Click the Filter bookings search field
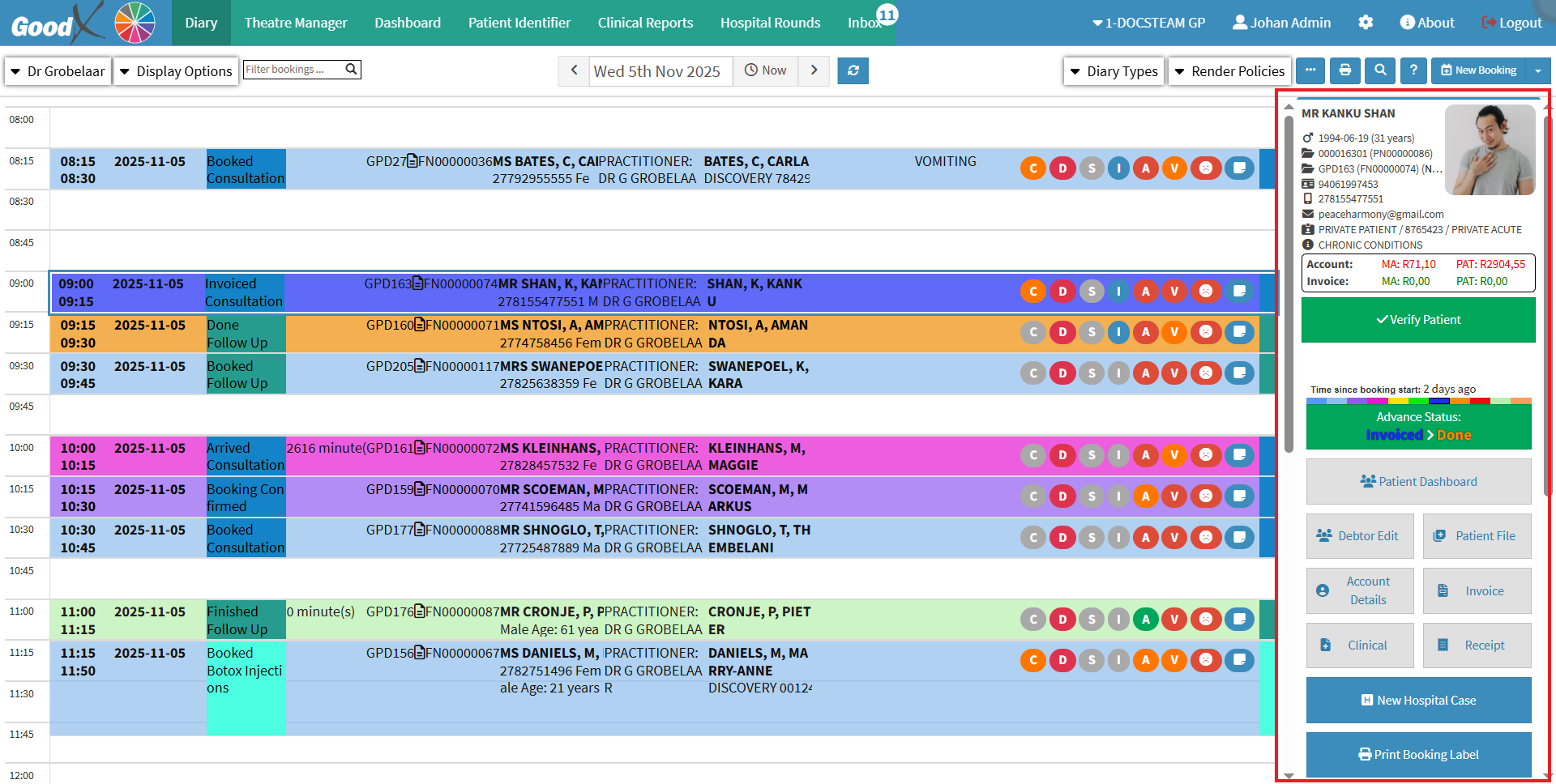 [293, 70]
